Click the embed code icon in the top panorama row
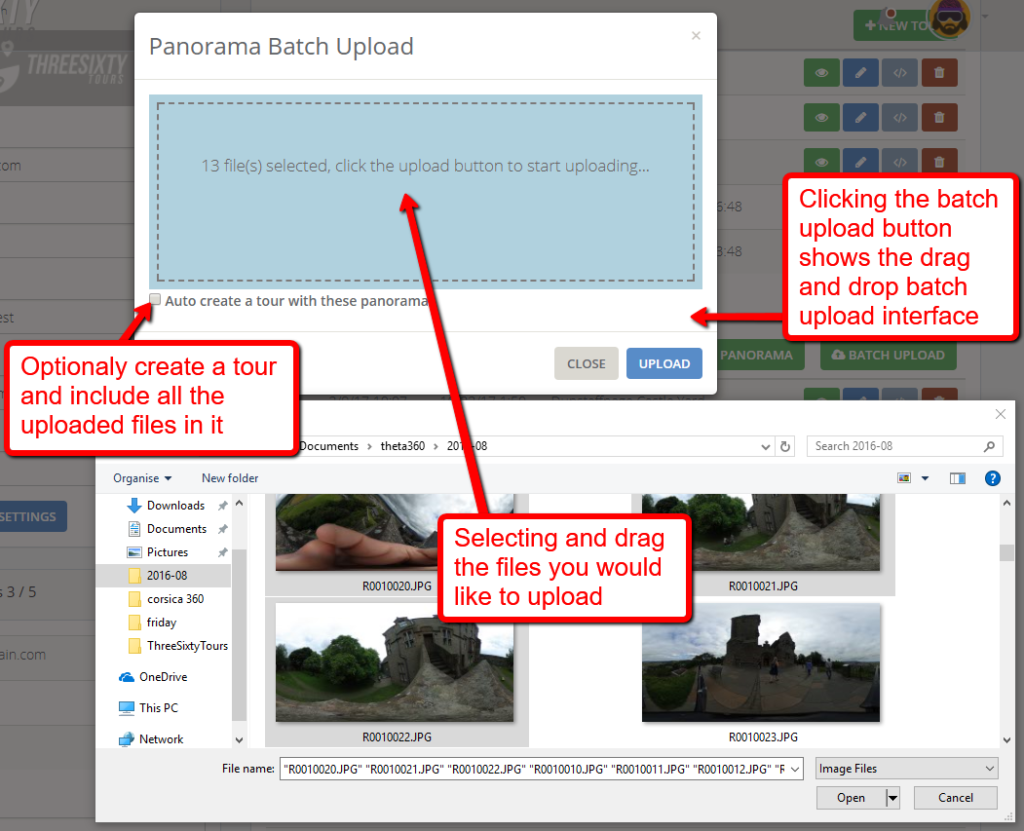The height and width of the screenshot is (831, 1024). click(x=900, y=73)
